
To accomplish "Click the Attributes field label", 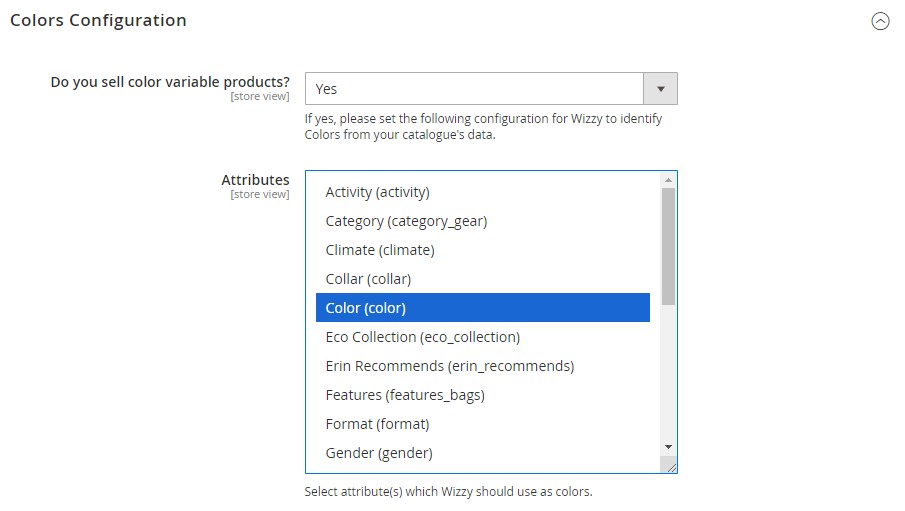I will tap(255, 180).
